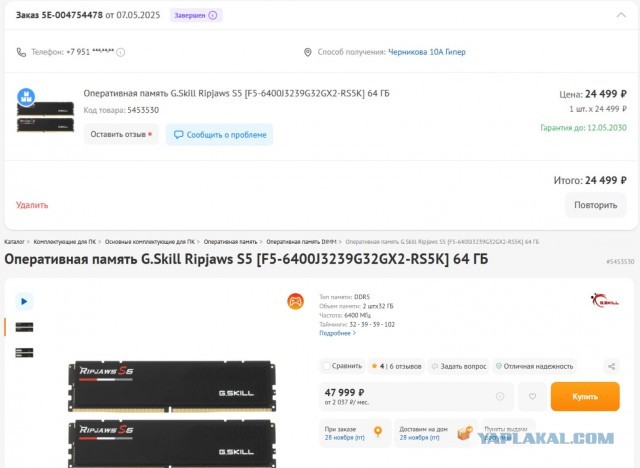Click the large Ripjaws S5 product image
This screenshot has width=640, height=468.
[172, 414]
